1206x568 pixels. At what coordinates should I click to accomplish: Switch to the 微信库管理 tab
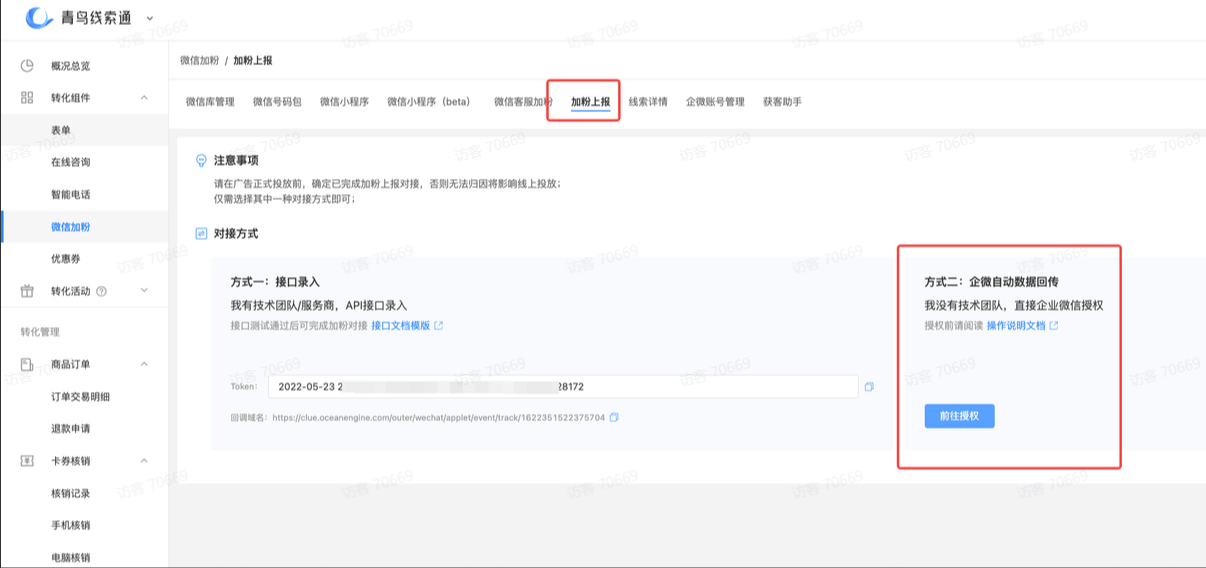[x=210, y=102]
